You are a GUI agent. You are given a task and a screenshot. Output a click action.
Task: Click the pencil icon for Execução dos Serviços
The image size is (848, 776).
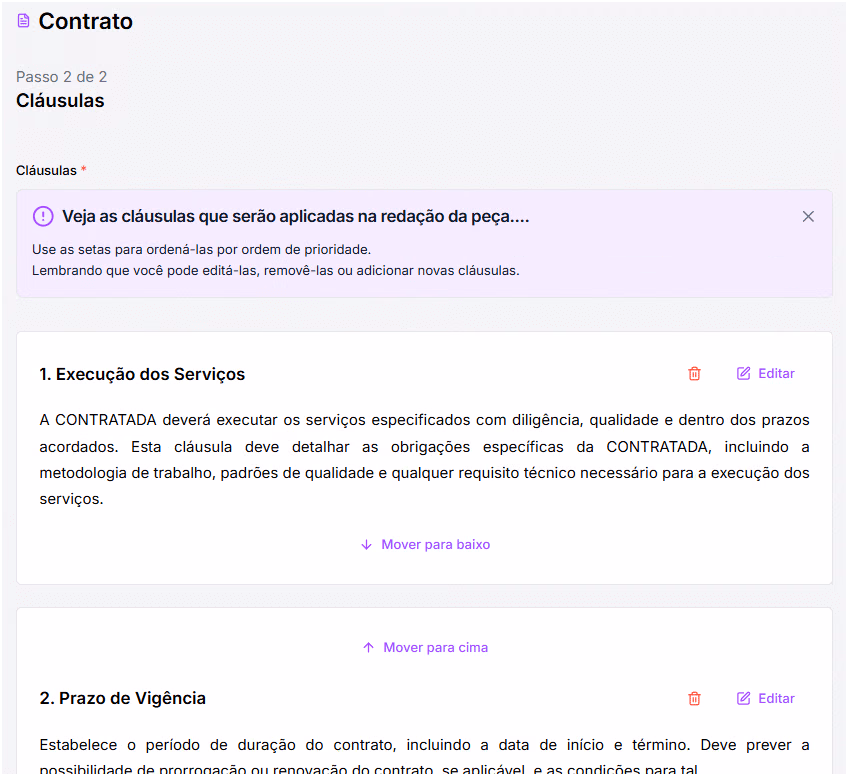(744, 374)
